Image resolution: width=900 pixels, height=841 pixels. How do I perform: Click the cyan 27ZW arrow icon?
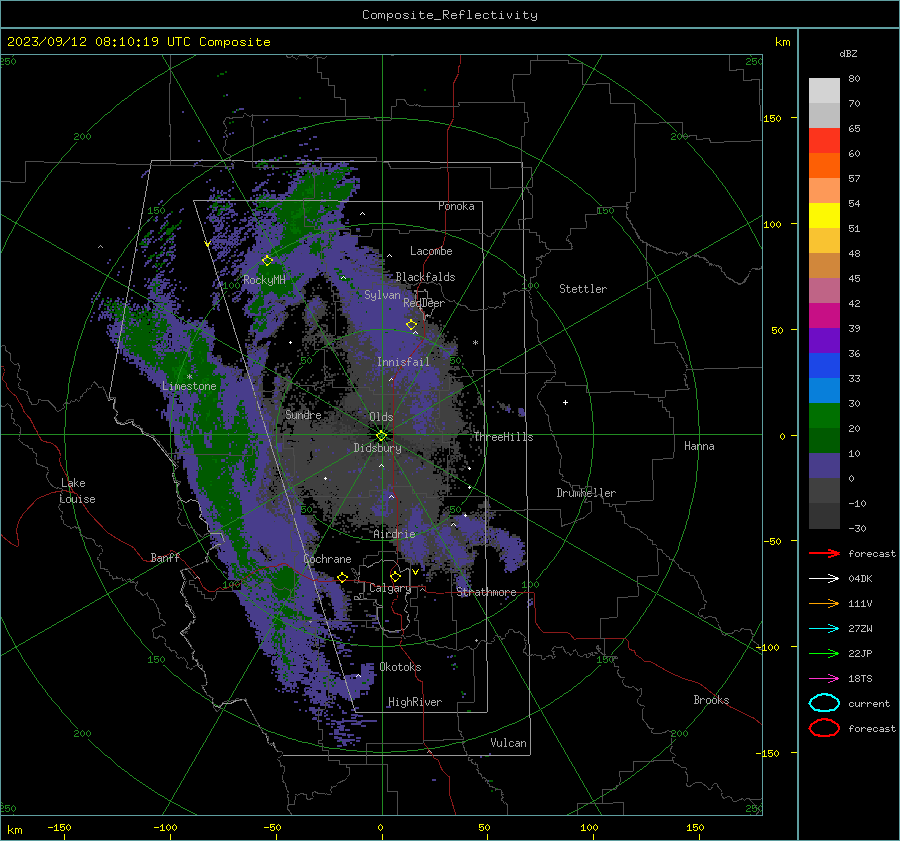click(x=824, y=629)
